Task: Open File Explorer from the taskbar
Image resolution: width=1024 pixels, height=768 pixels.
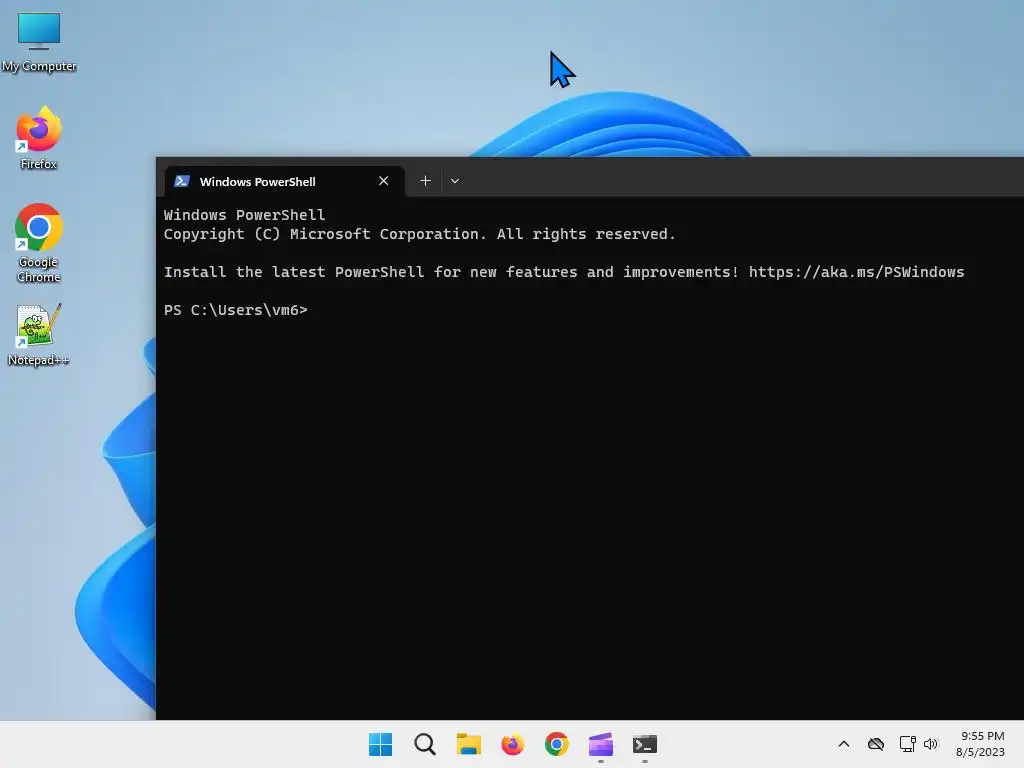Action: point(468,744)
